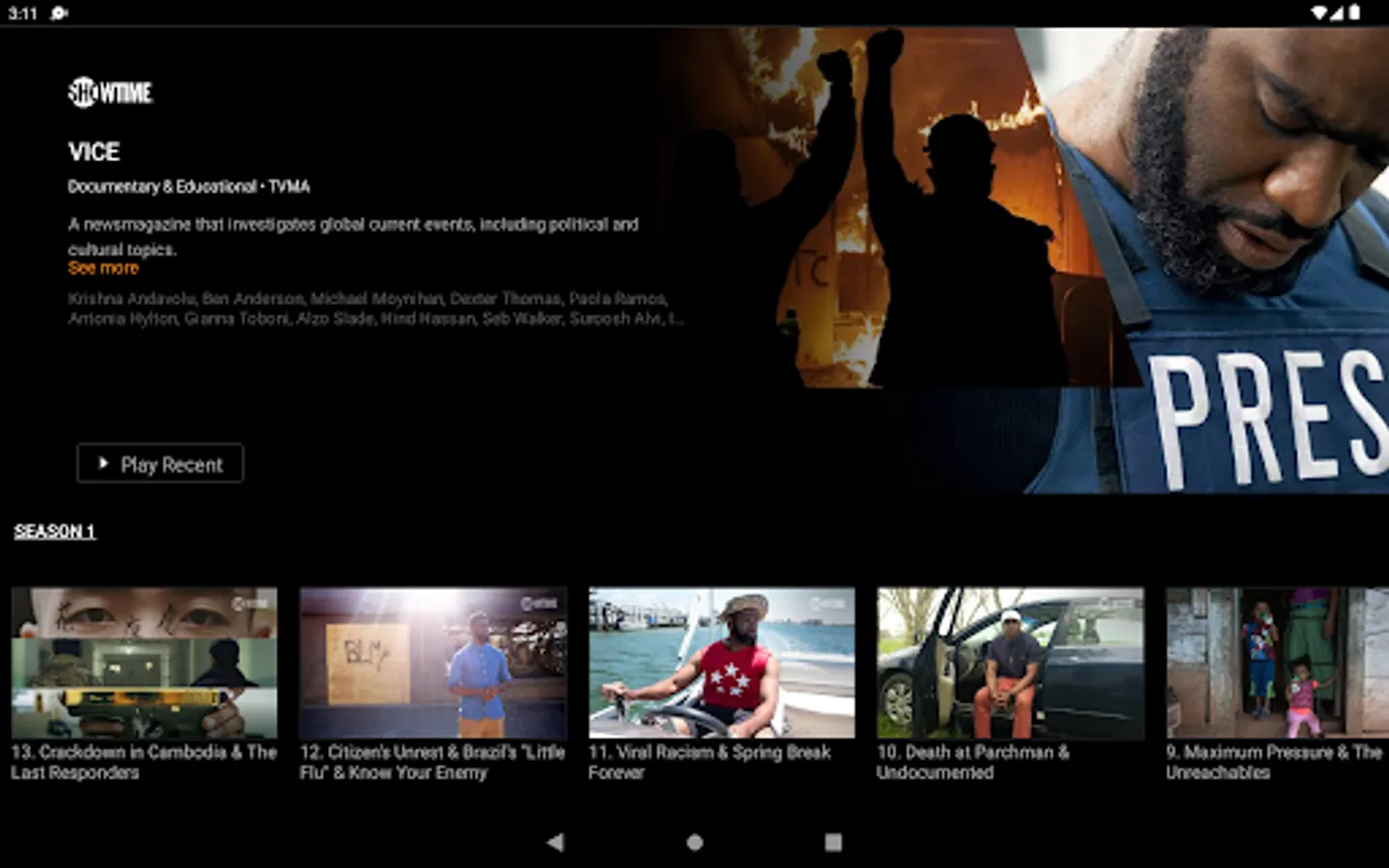Click the Showtime logo
The width and height of the screenshot is (1389, 868).
click(110, 93)
